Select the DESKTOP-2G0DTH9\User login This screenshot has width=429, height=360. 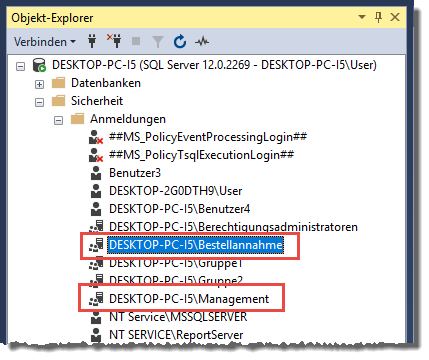coord(176,191)
